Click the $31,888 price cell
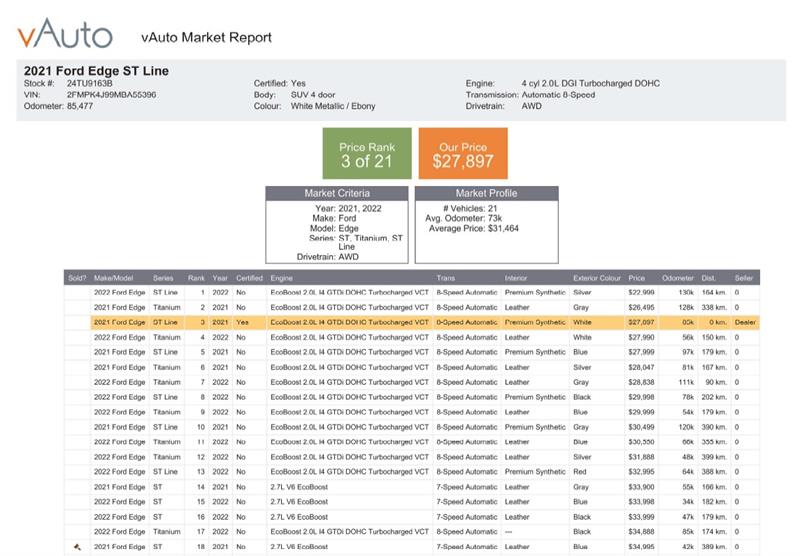800x556 pixels. [x=641, y=457]
